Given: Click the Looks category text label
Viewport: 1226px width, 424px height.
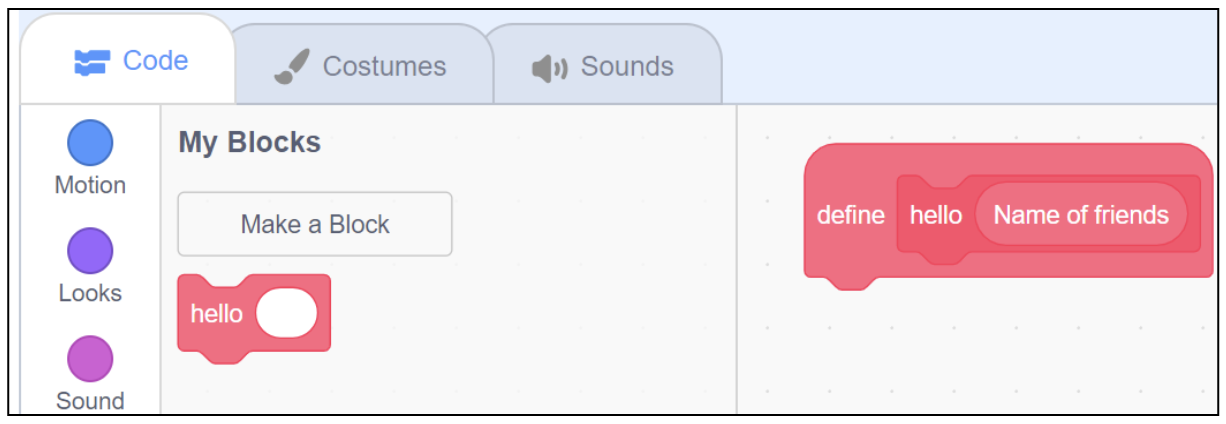Looking at the screenshot, I should [x=90, y=293].
